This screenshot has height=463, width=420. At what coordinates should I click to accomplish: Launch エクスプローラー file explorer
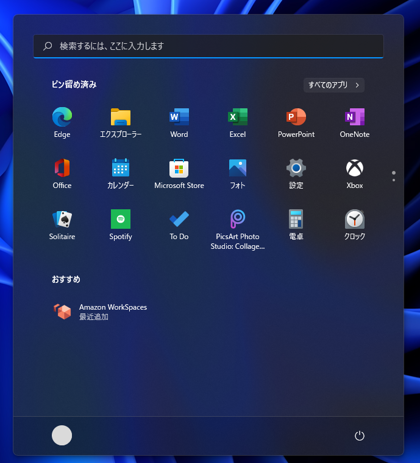click(x=121, y=122)
